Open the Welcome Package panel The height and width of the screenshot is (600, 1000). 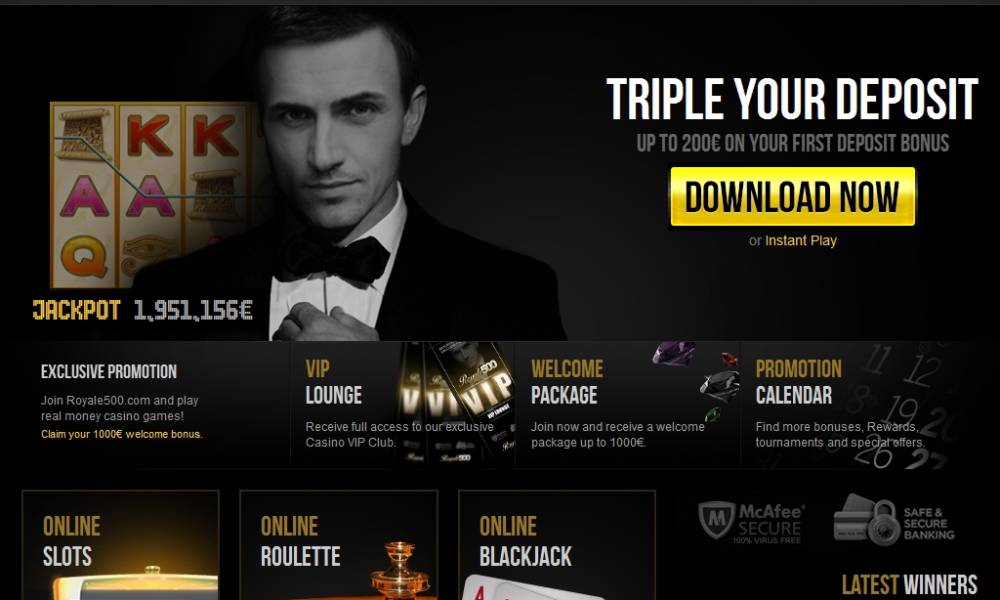(628, 406)
